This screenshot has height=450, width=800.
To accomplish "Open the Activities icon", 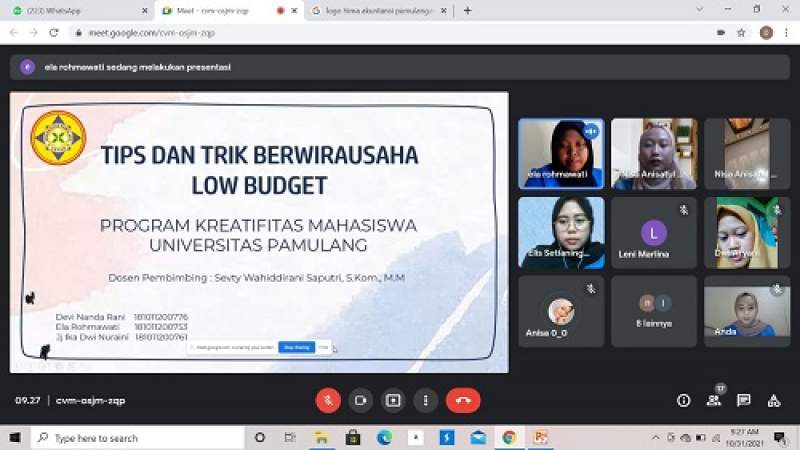I will tap(774, 401).
